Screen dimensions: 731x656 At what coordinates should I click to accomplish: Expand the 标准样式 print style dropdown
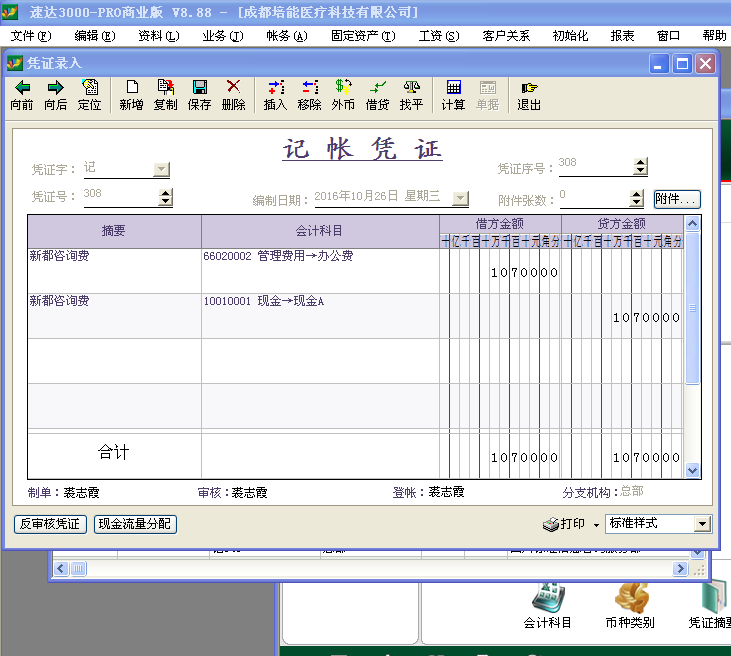coord(702,524)
